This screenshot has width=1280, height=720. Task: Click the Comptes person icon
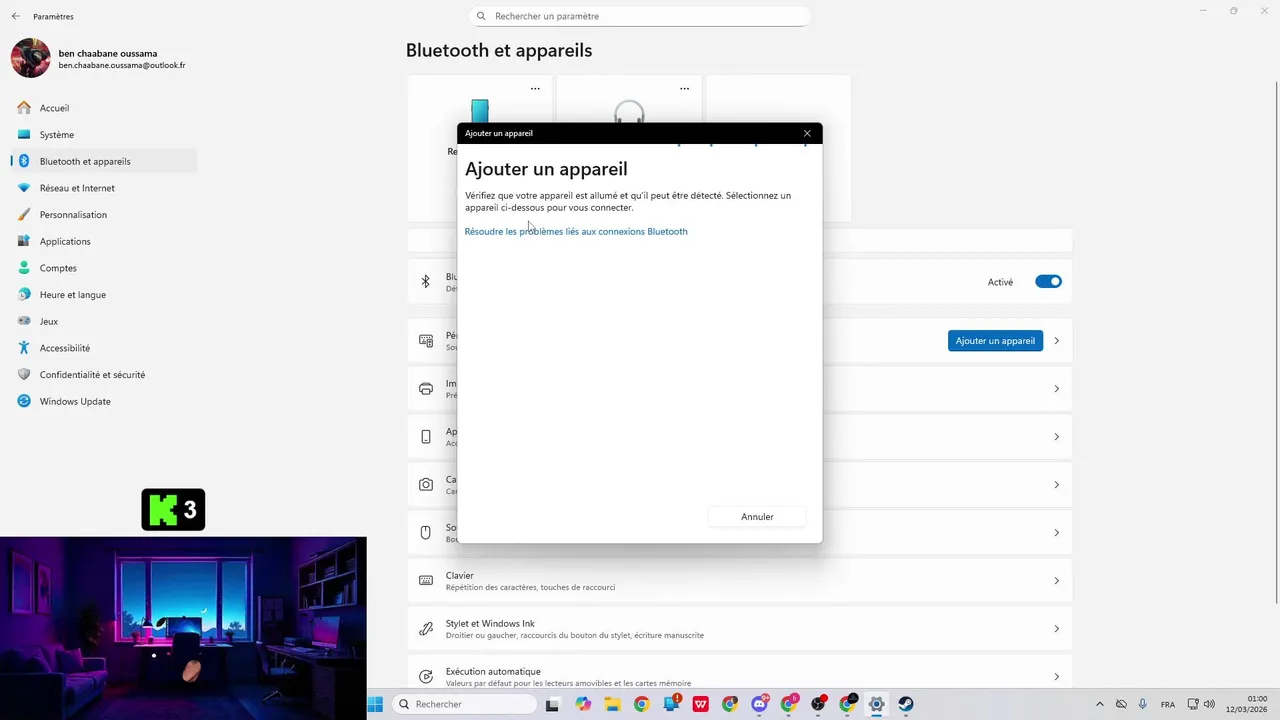24,268
